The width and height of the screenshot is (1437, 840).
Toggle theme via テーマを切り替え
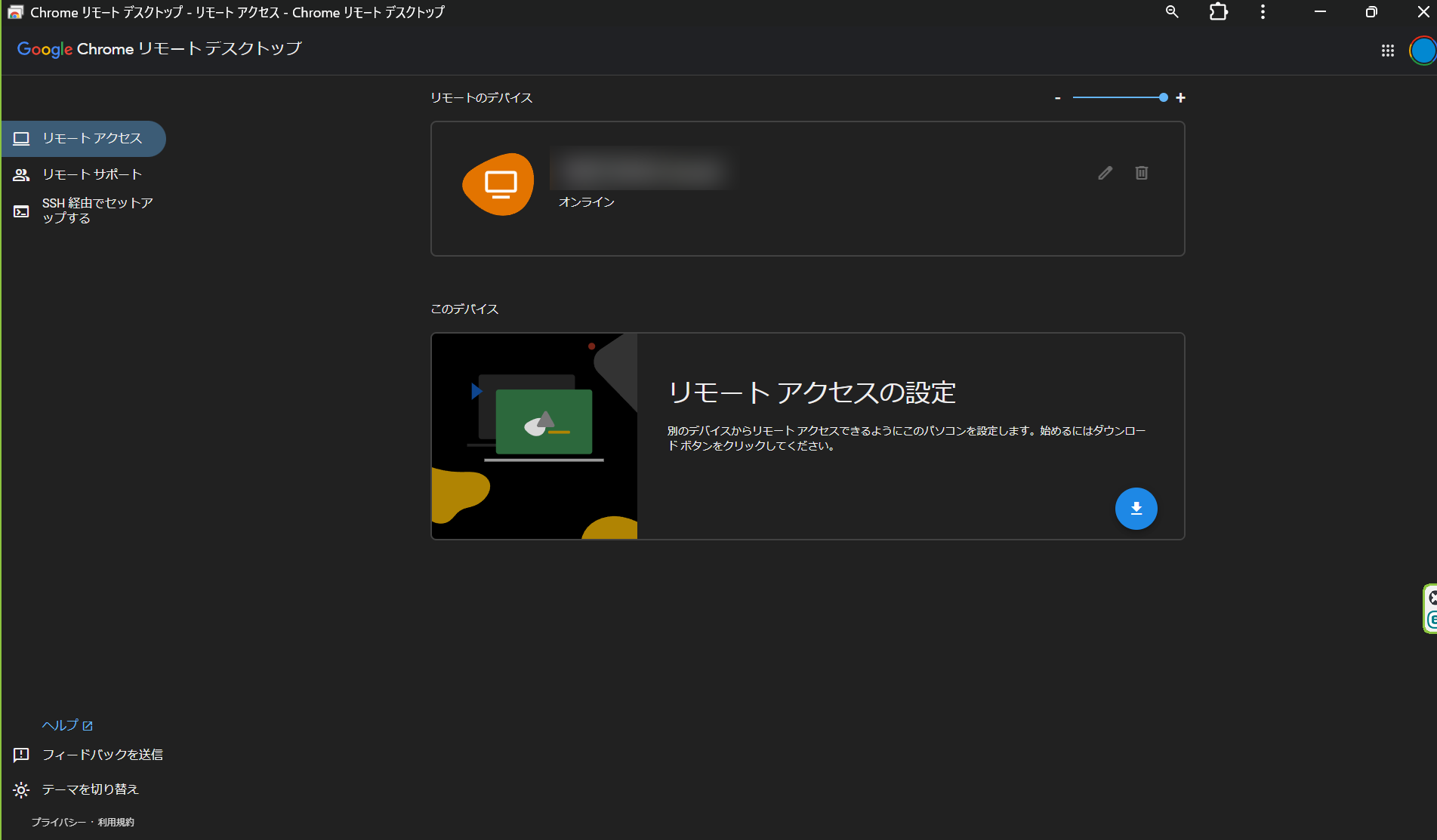(91, 789)
